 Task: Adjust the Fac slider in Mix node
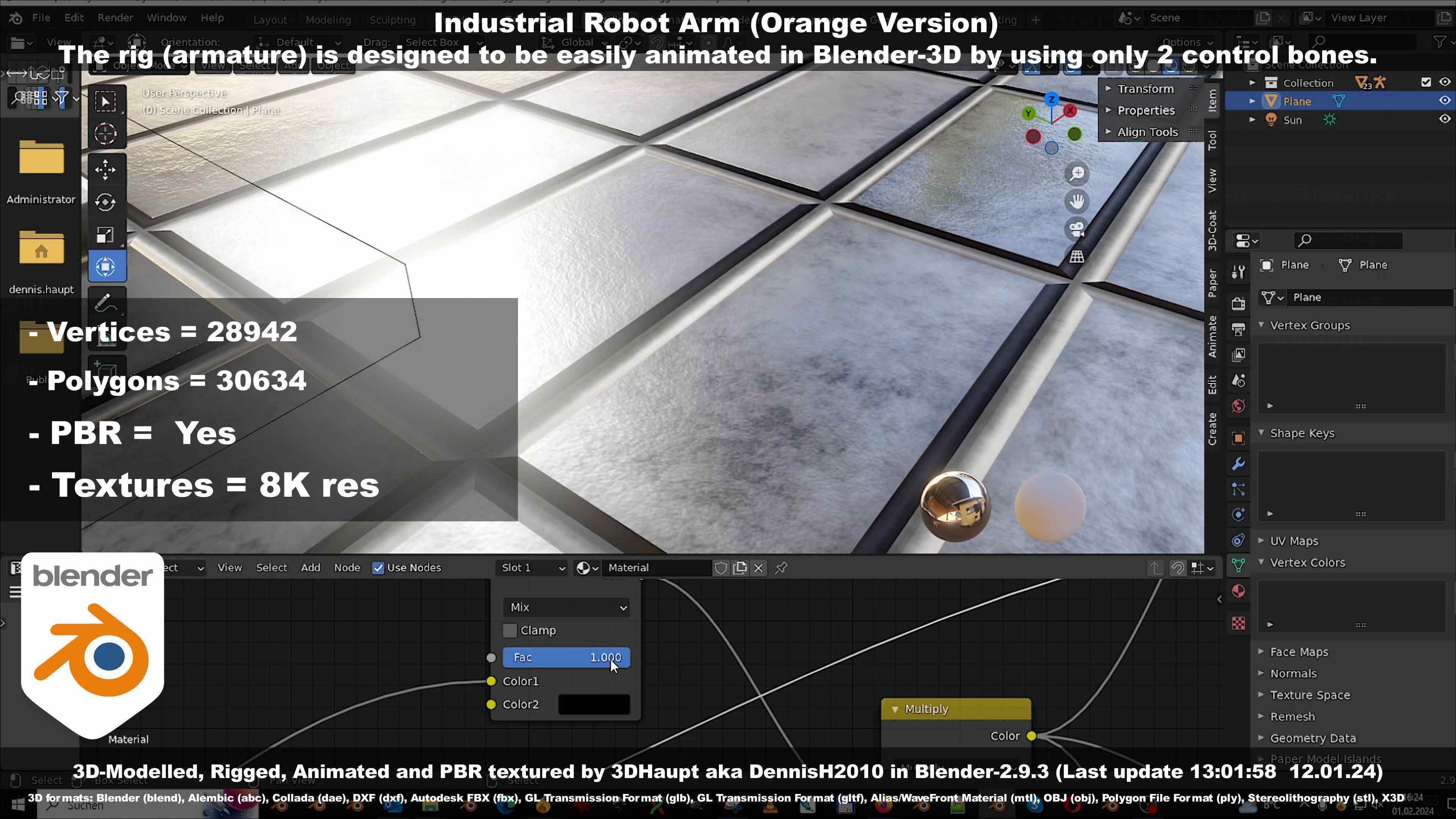[566, 658]
